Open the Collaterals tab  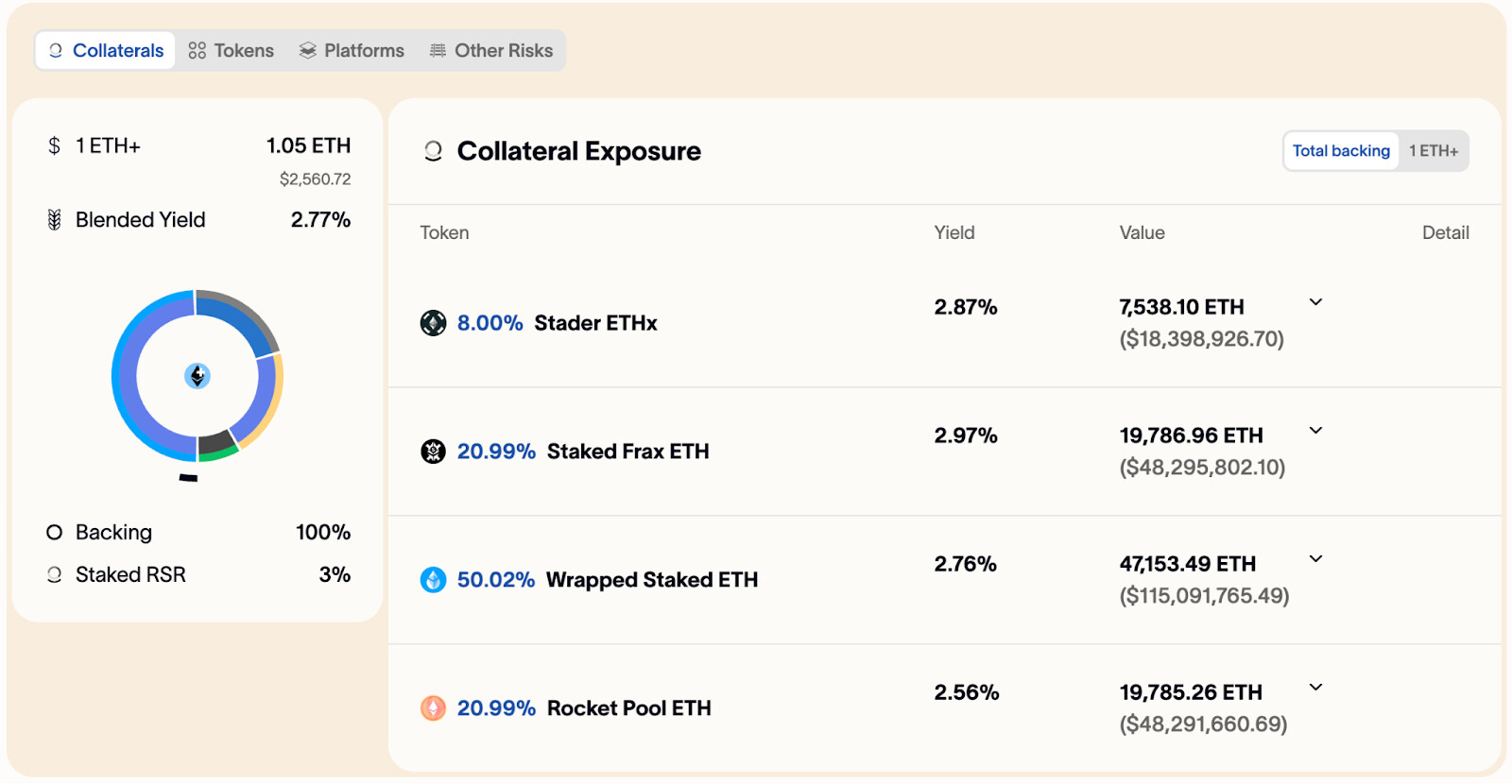tap(106, 51)
